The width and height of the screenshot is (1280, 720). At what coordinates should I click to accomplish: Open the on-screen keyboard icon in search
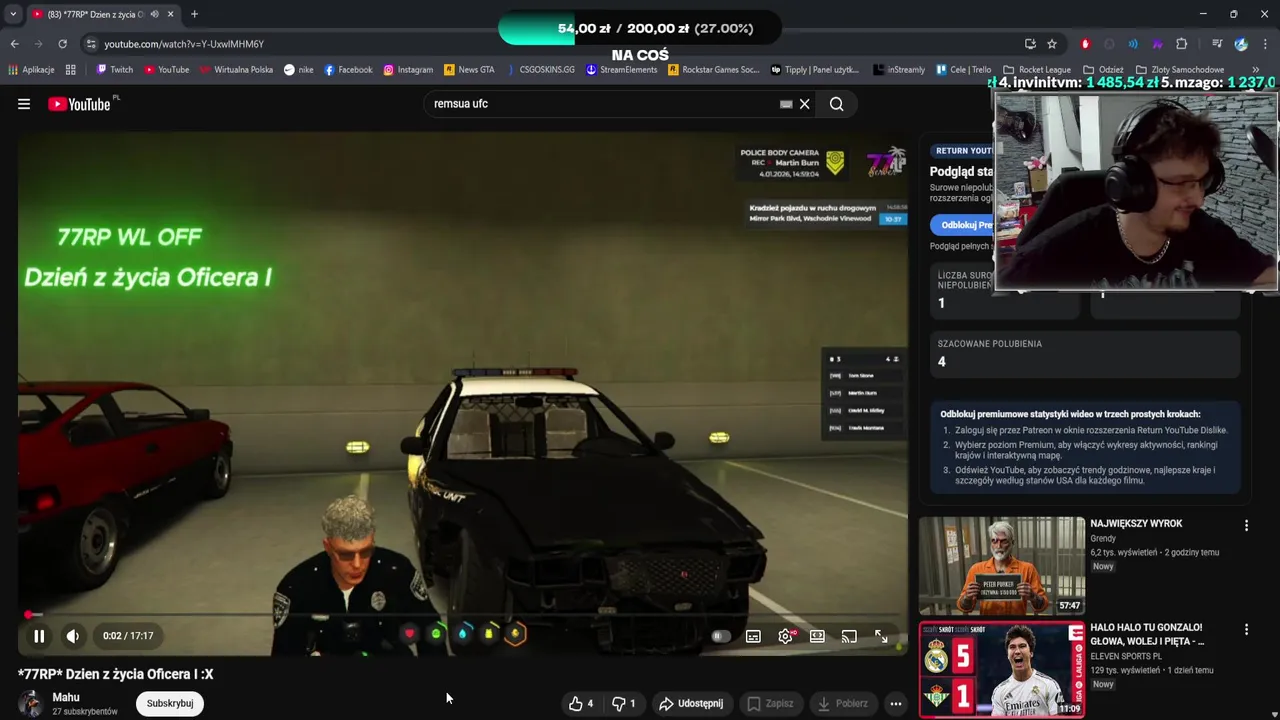click(786, 104)
